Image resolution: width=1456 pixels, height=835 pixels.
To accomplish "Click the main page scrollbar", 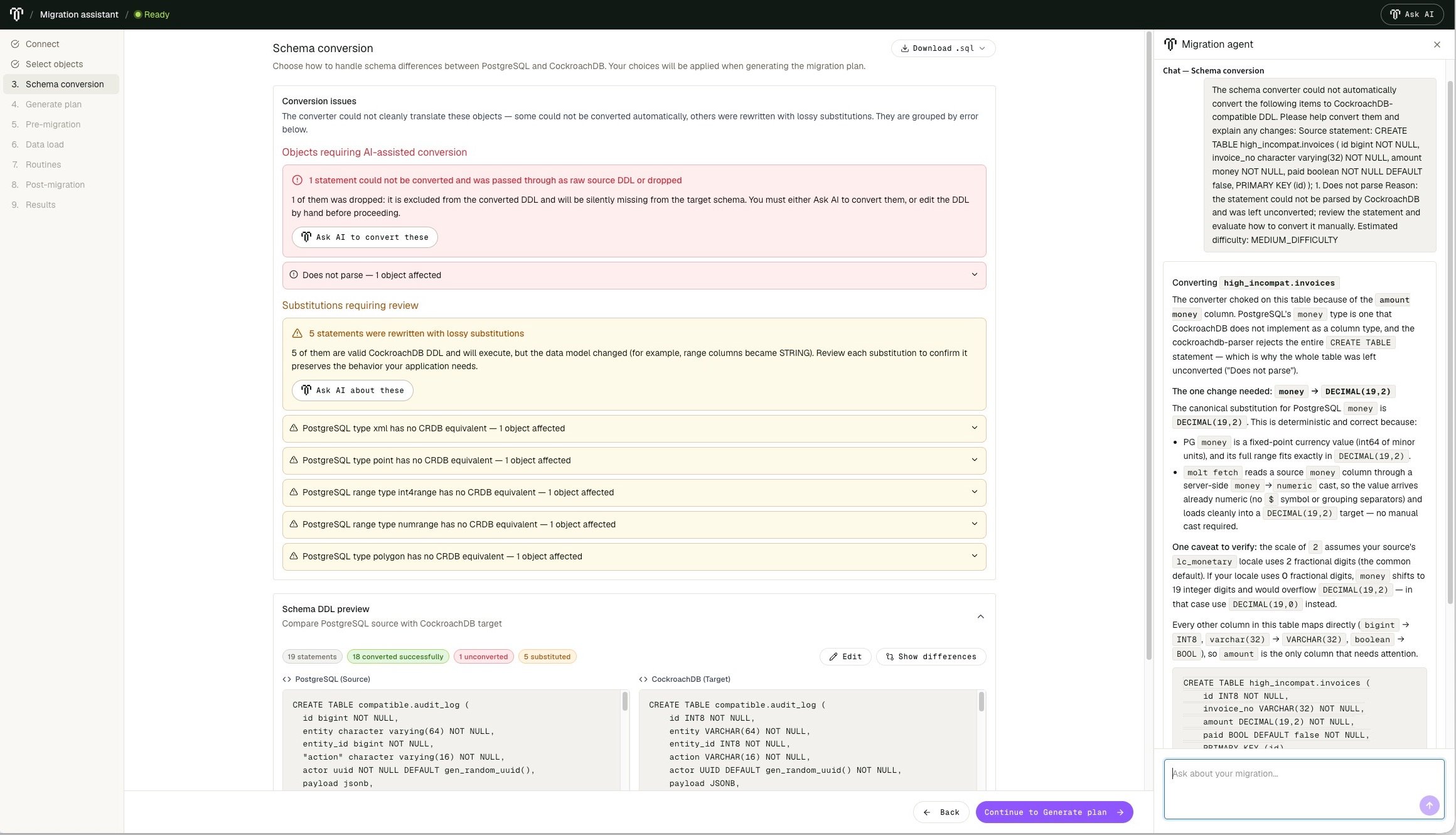I will click(1149, 345).
